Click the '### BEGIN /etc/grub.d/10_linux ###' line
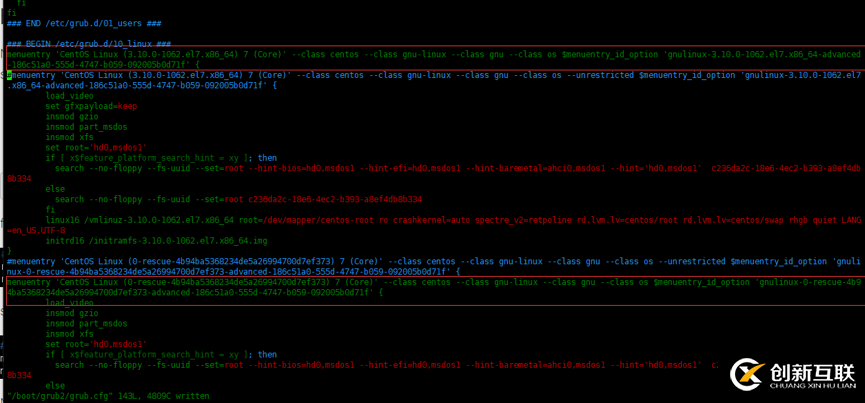This screenshot has height=403, width=865. [x=88, y=44]
